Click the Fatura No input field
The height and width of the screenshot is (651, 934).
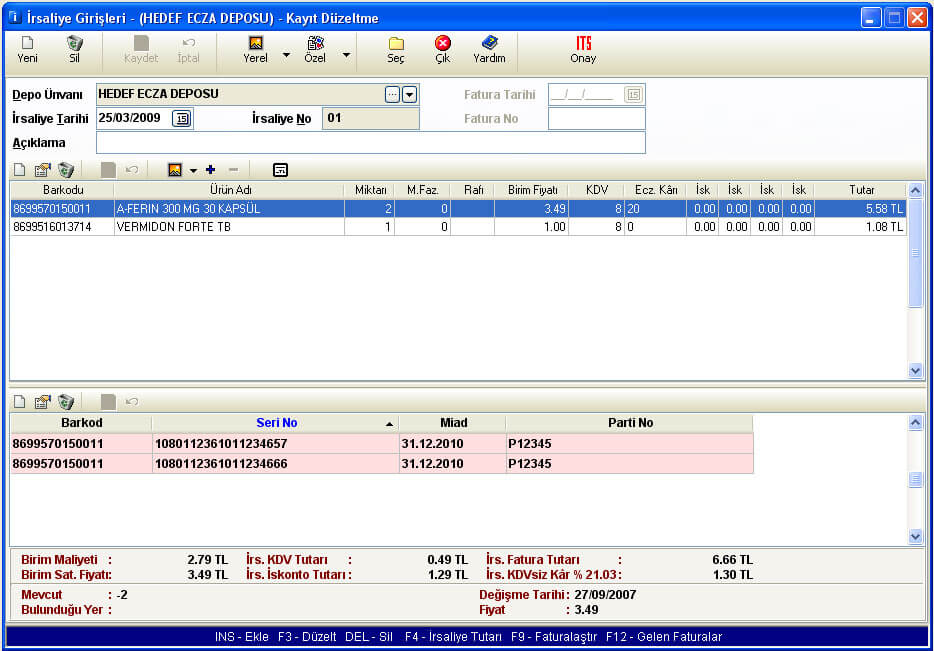point(596,119)
